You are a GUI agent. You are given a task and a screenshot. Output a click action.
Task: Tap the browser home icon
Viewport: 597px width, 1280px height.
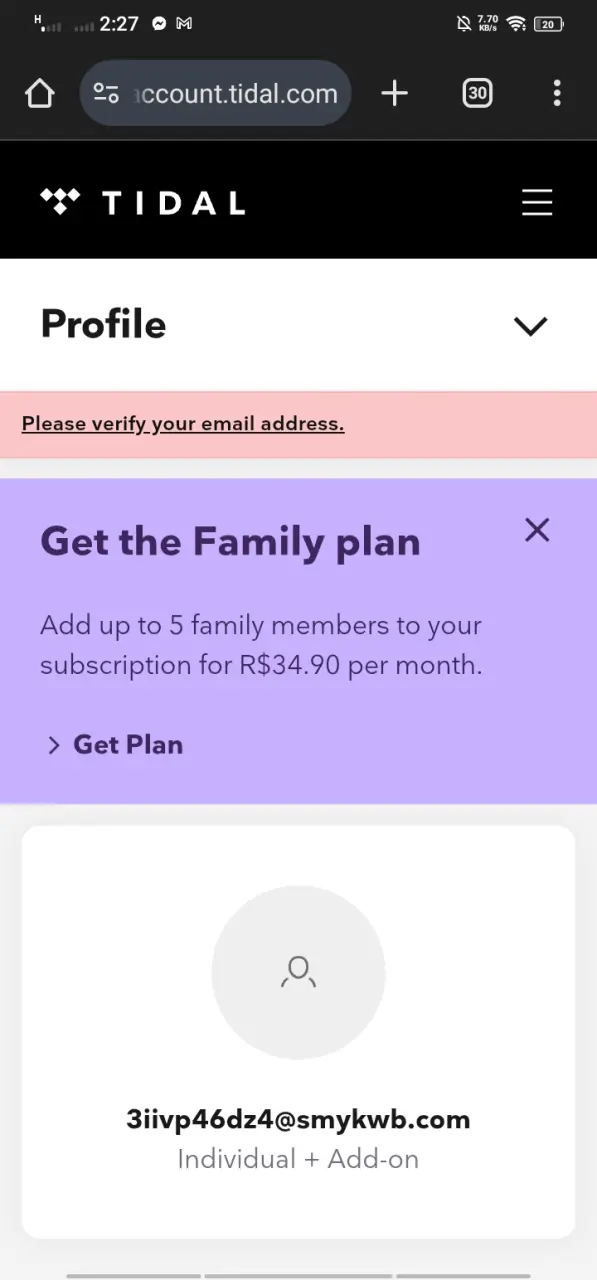click(x=39, y=94)
